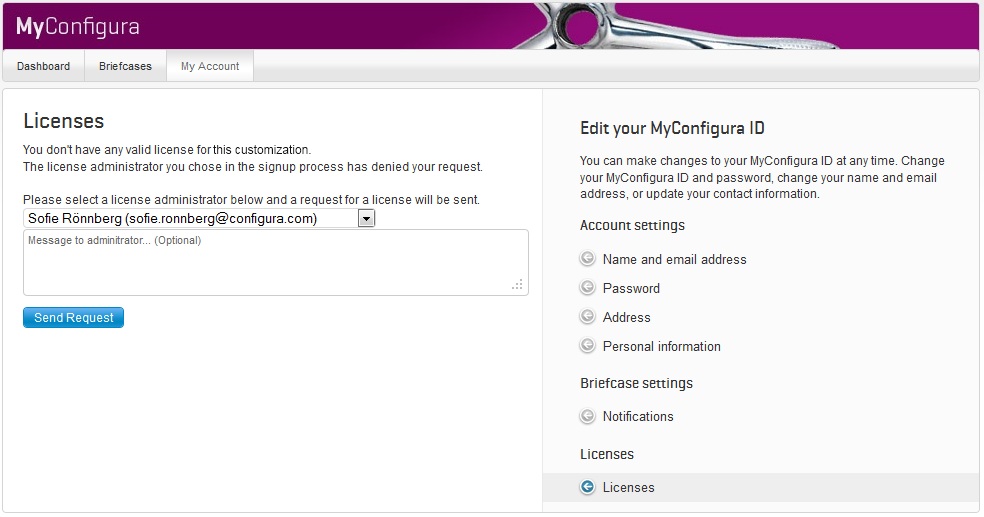Image resolution: width=984 pixels, height=517 pixels.
Task: Switch to the Briefcases tab
Action: (125, 66)
